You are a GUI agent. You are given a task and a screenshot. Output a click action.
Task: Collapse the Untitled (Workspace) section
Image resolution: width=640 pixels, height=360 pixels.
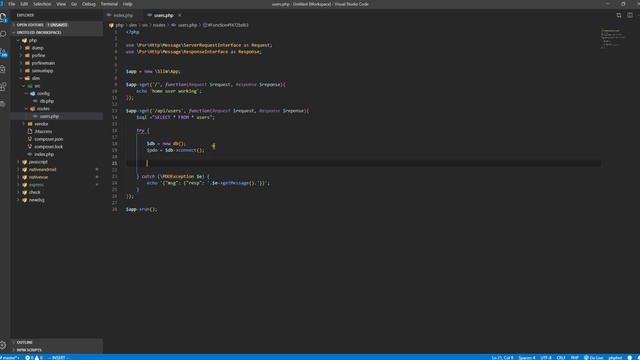(x=57, y=32)
